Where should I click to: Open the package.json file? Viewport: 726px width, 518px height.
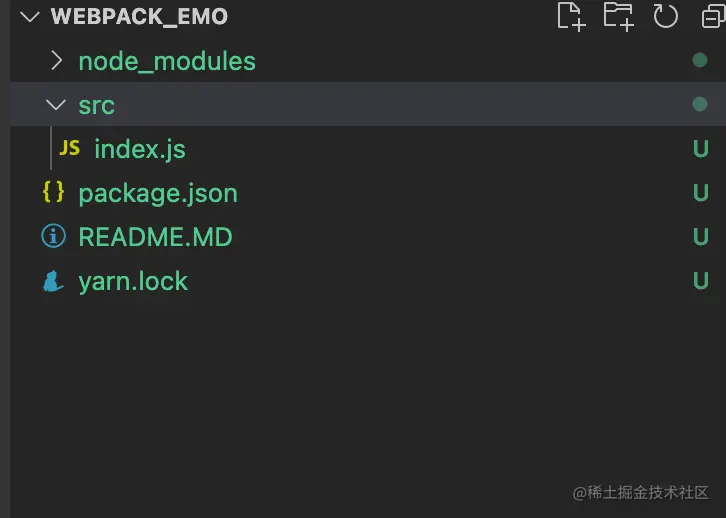158,193
